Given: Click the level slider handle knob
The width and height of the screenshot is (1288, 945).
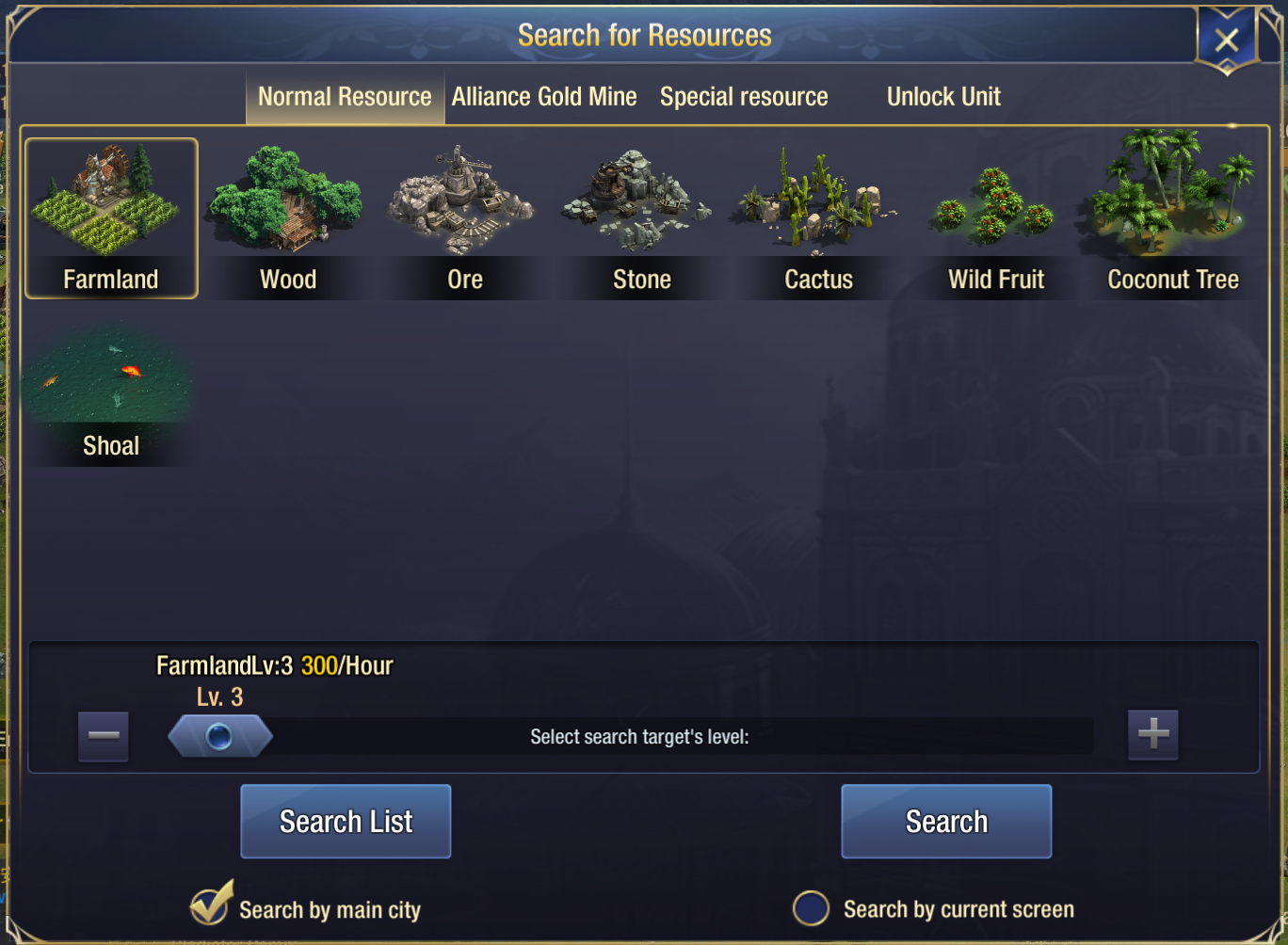Looking at the screenshot, I should click(x=219, y=736).
